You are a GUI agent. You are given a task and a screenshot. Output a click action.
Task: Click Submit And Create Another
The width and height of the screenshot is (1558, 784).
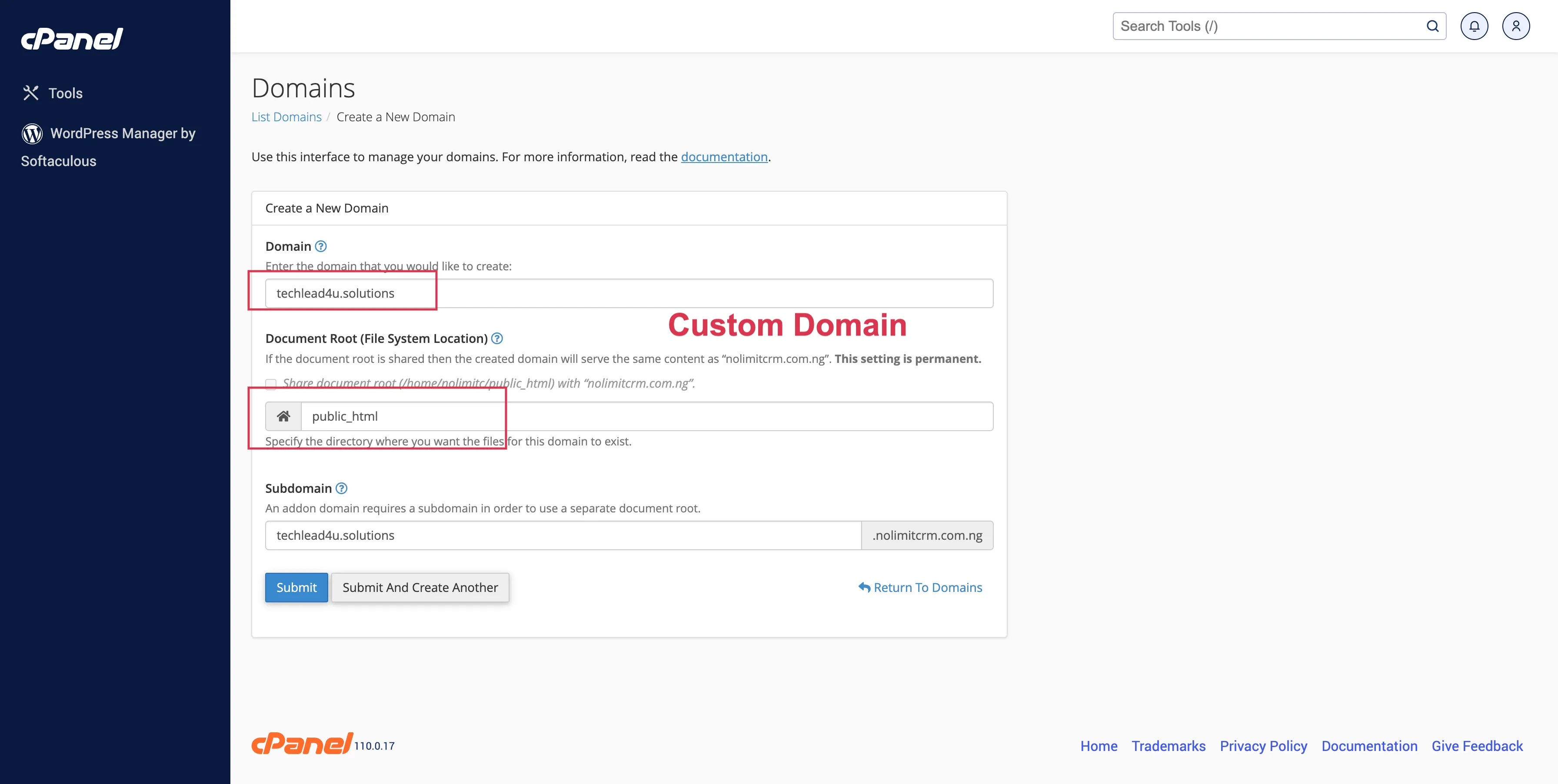[420, 587]
